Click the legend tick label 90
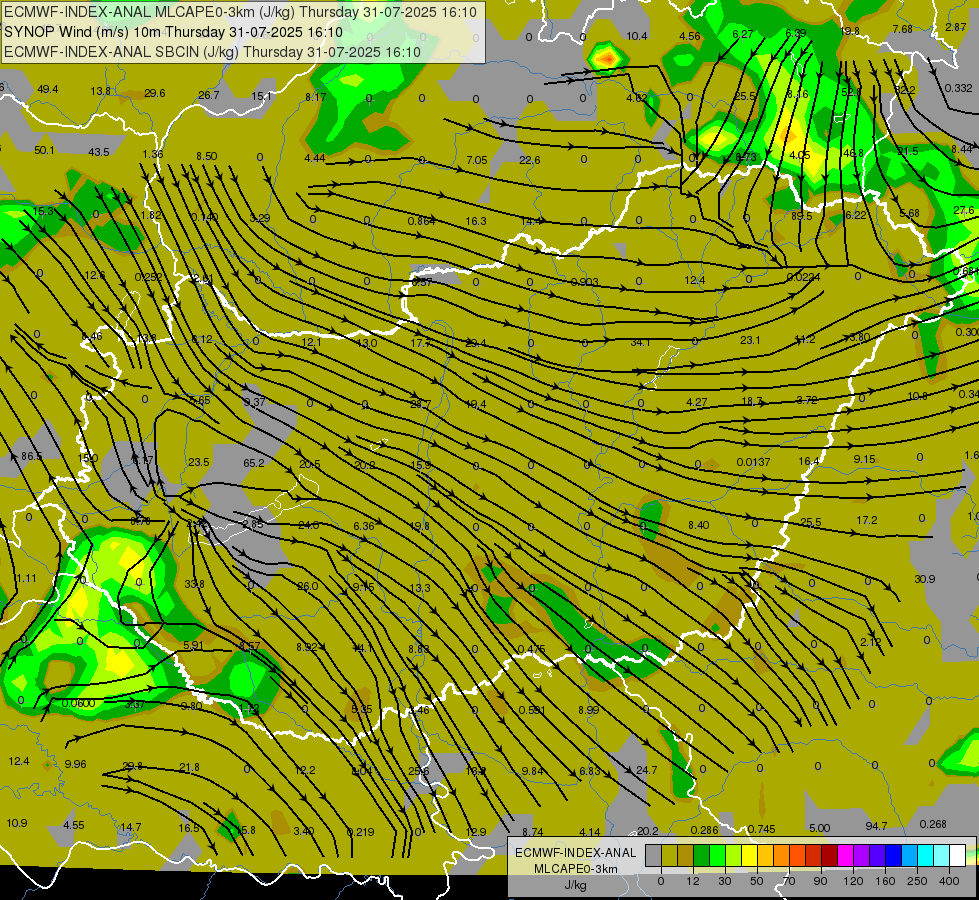The image size is (979, 900). click(820, 881)
